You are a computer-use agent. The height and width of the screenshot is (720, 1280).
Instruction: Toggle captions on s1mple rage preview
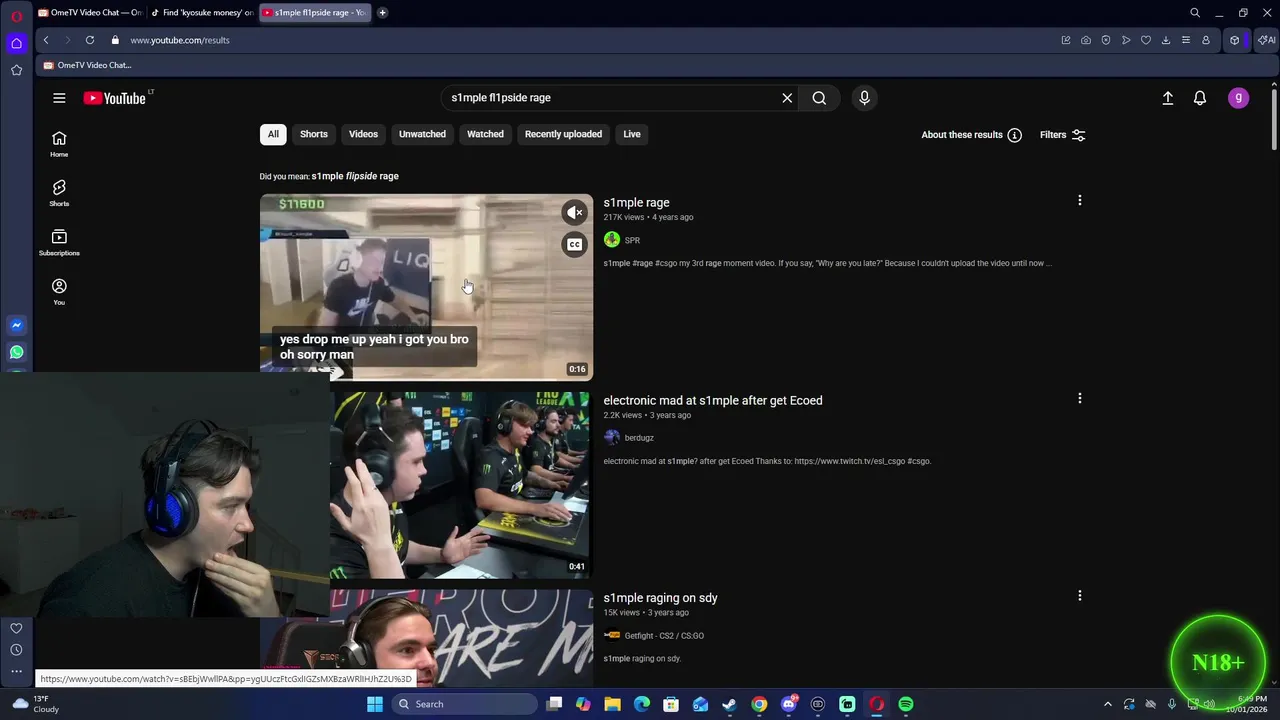[x=574, y=245]
